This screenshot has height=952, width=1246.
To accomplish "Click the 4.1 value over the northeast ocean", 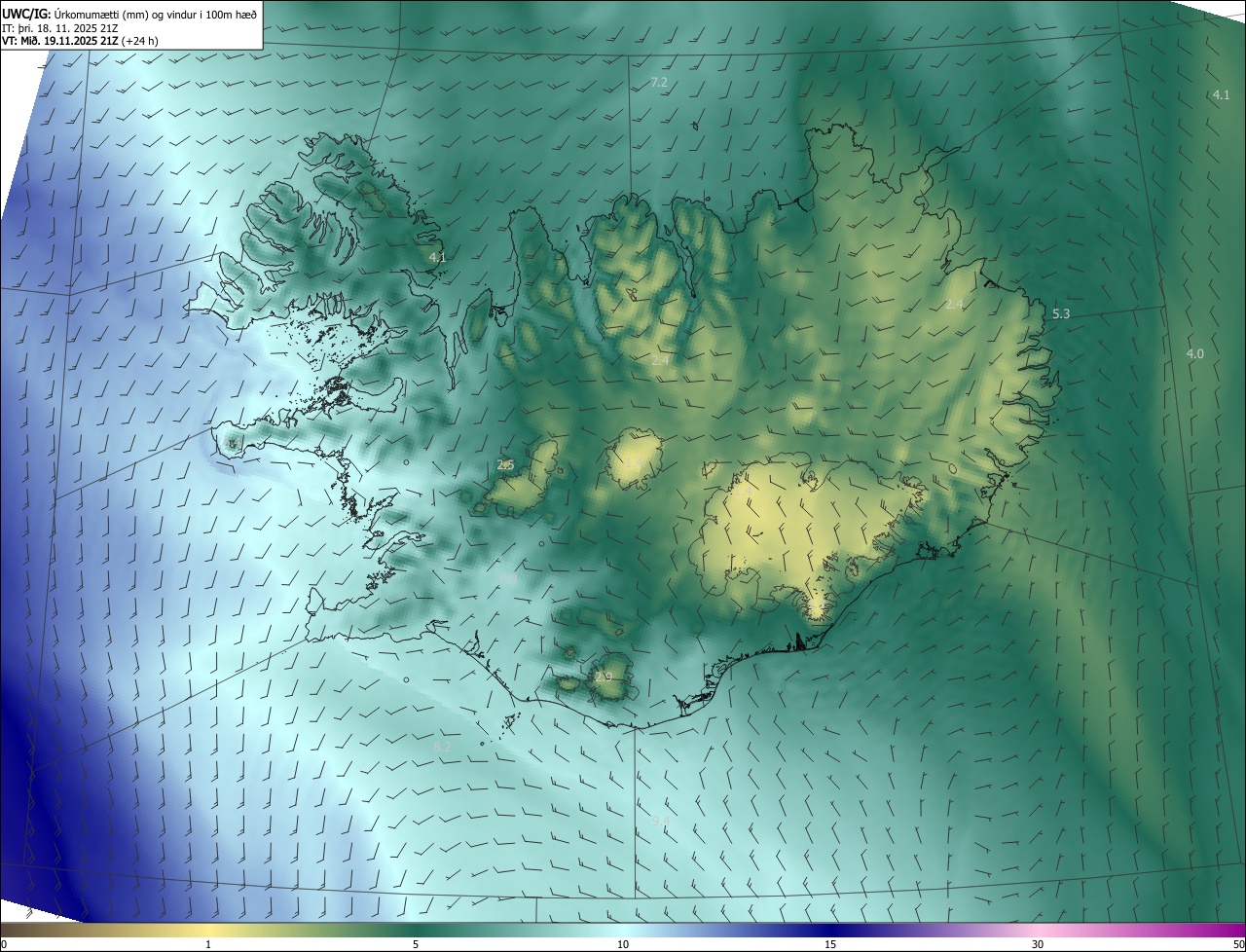I will pyautogui.click(x=1221, y=94).
